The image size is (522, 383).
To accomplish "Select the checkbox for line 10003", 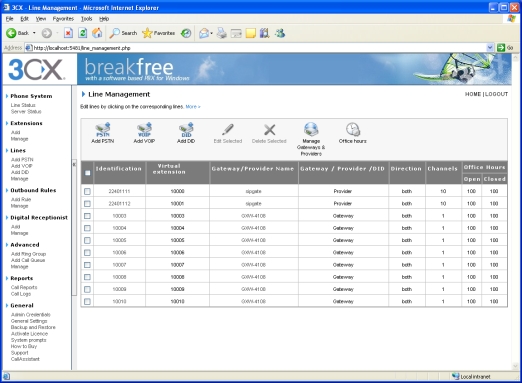I will click(x=87, y=216).
